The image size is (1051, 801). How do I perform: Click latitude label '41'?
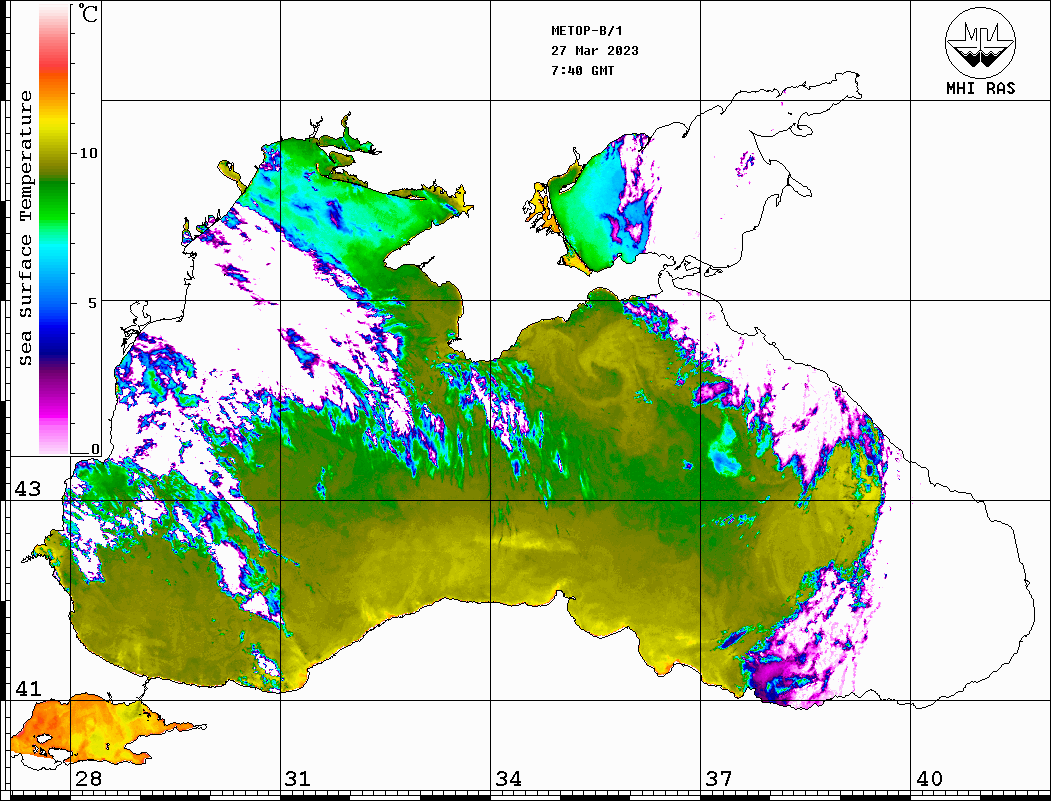28,688
